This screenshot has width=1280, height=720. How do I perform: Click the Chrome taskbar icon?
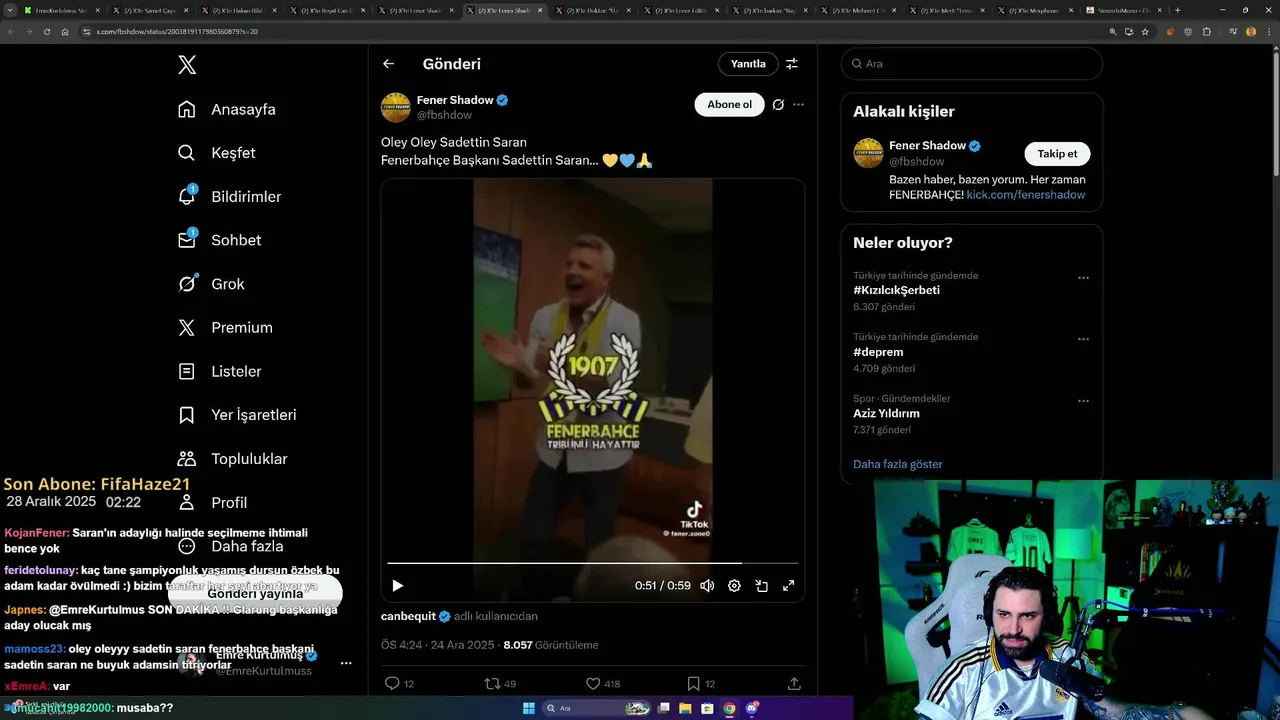point(729,708)
